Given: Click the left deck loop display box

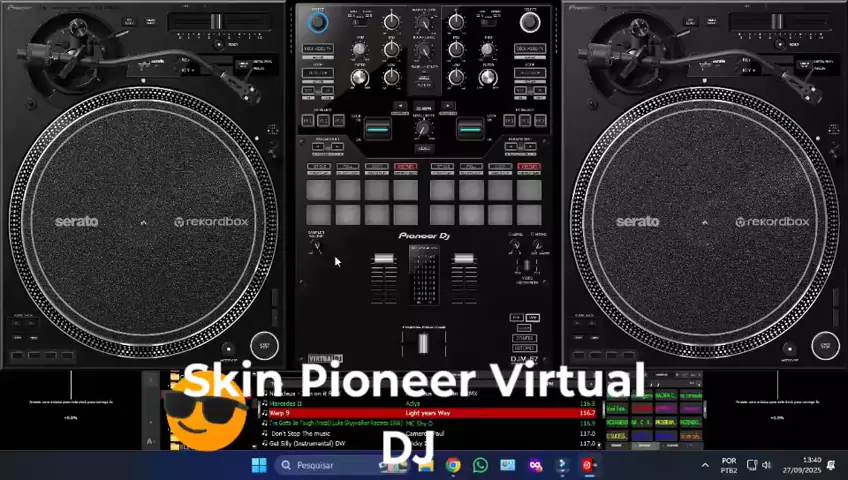Looking at the screenshot, I should pos(317,73).
